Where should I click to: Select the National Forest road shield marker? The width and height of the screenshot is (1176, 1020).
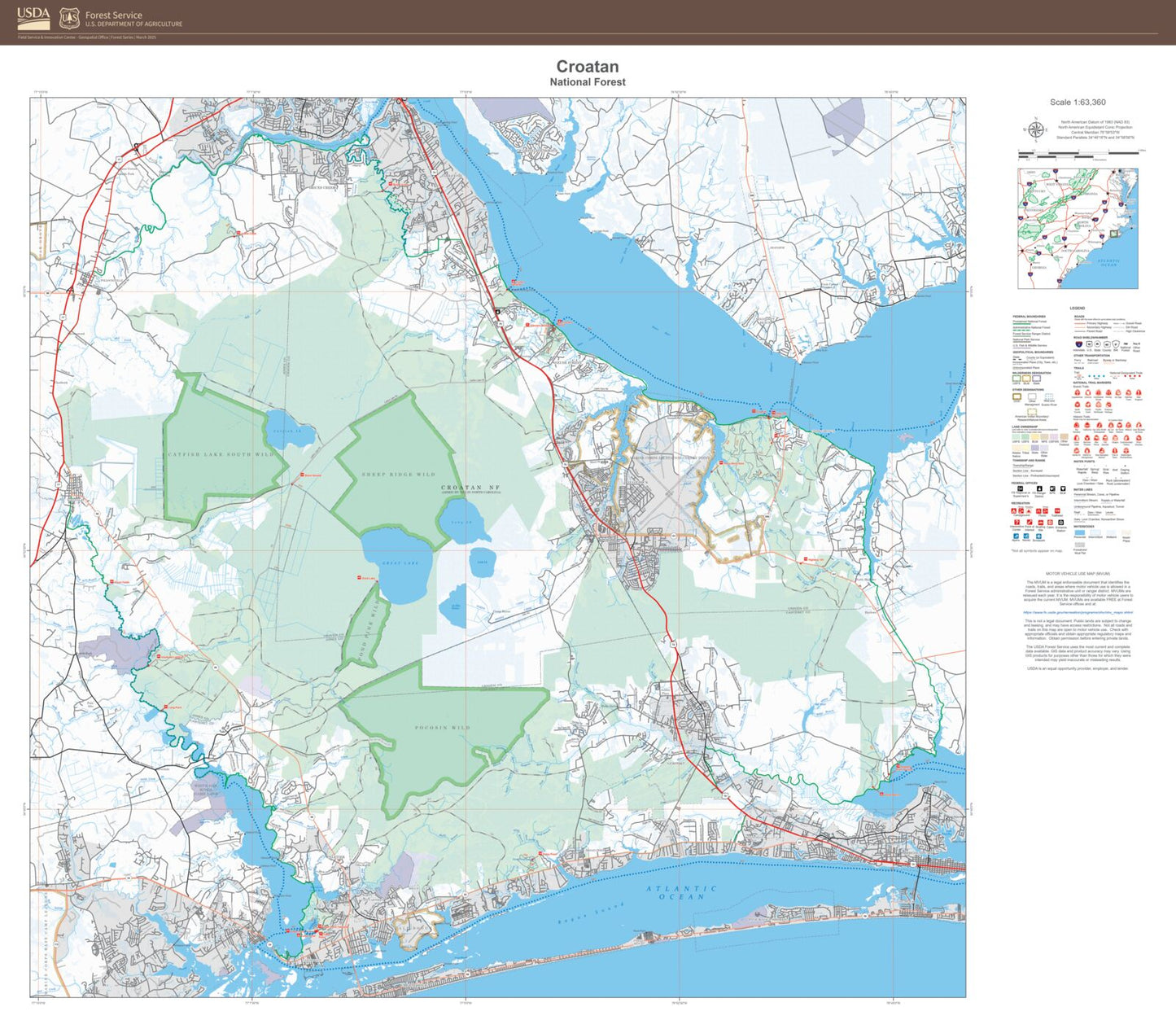point(1126,344)
